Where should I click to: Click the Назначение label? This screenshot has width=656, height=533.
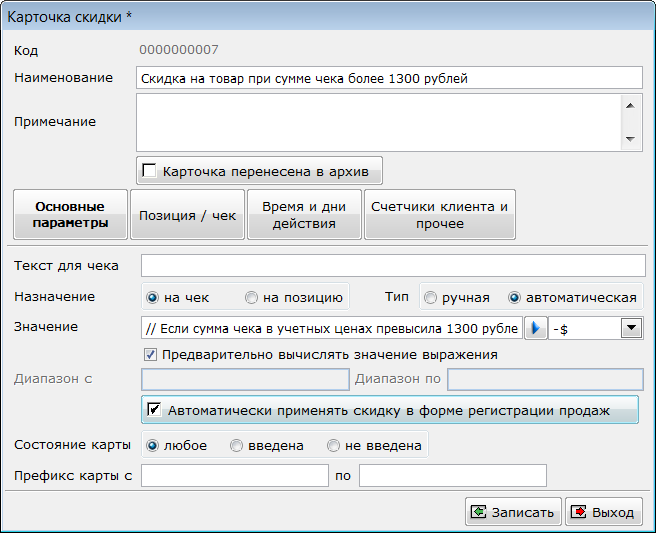pyautogui.click(x=55, y=297)
